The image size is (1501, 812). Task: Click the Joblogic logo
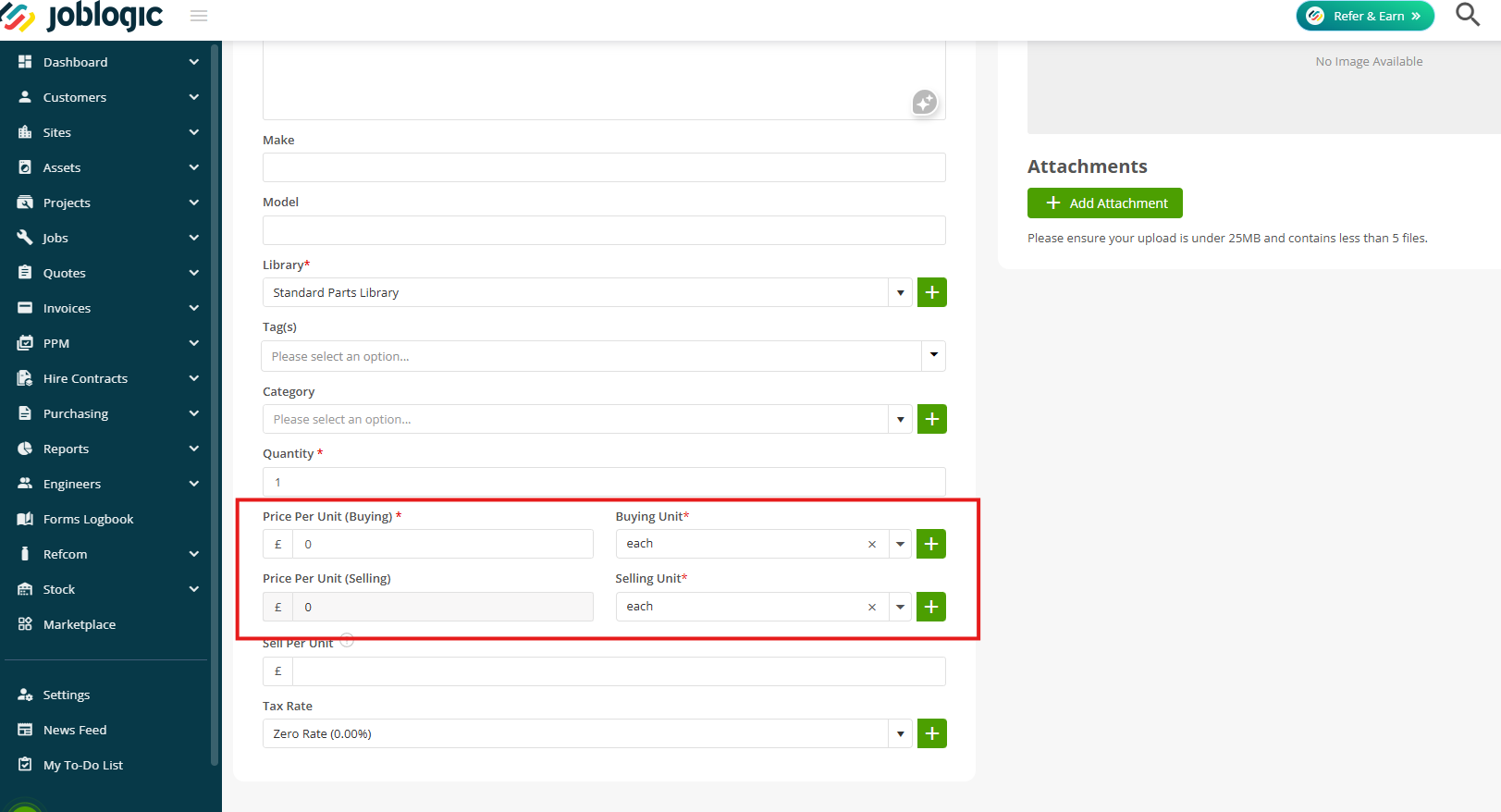pyautogui.click(x=81, y=16)
